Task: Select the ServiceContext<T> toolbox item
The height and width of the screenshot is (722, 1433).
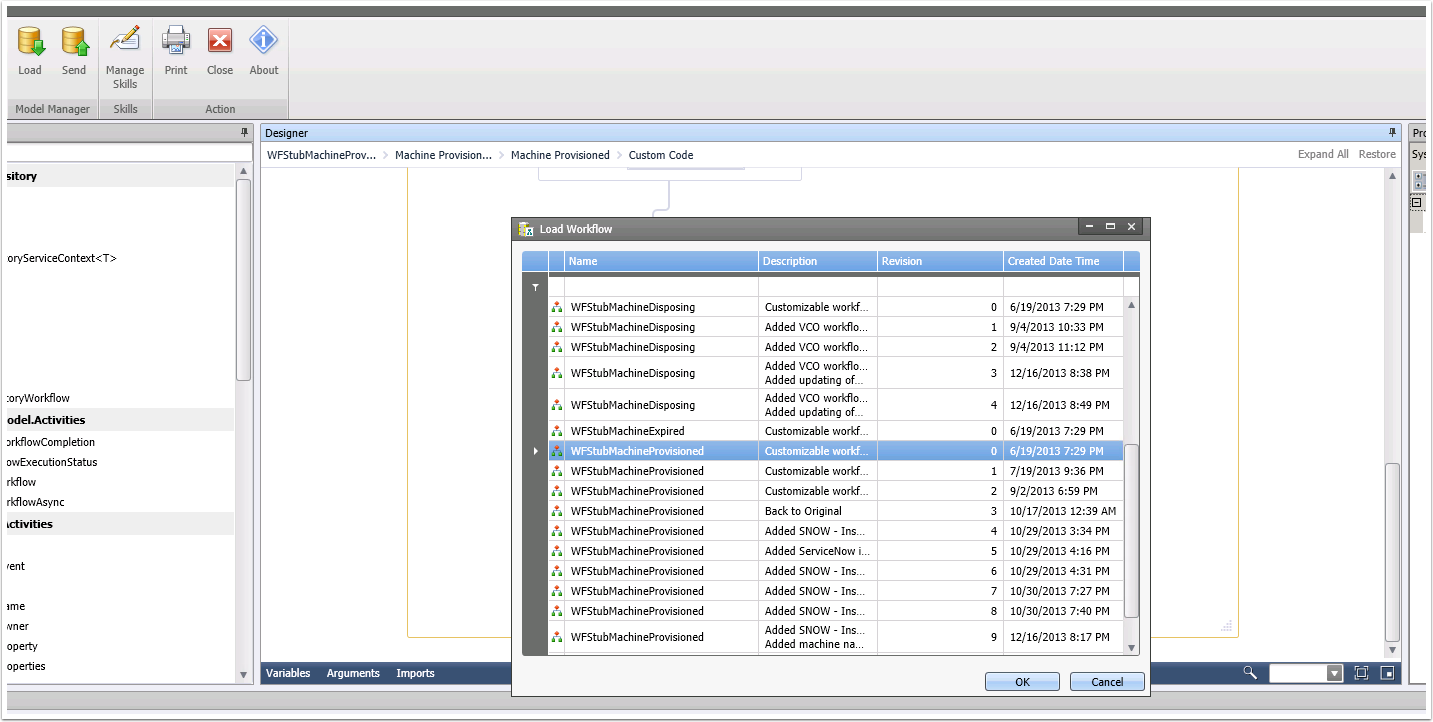Action: pyautogui.click(x=61, y=258)
